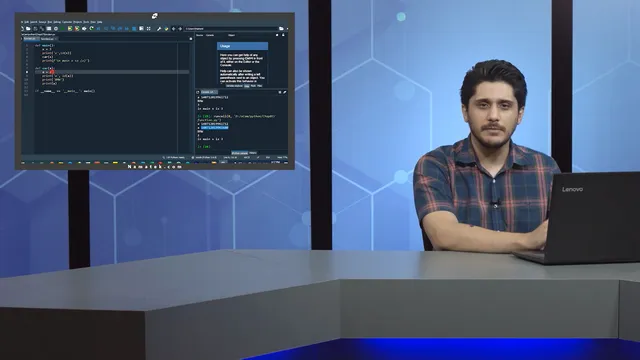640x360 pixels.
Task: Open the Run menu in menu bar
Action: pos(50,22)
